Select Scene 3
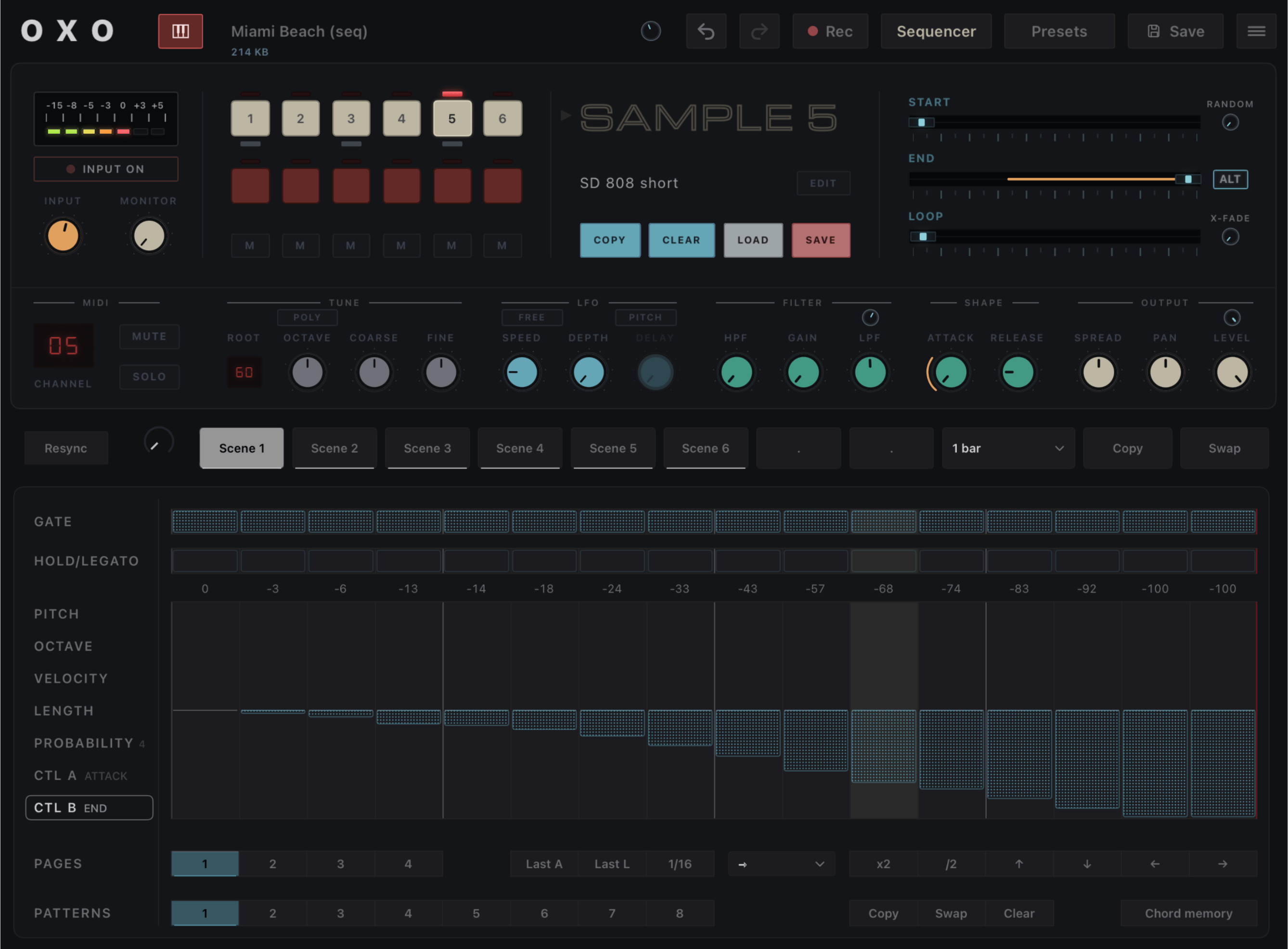 point(427,448)
